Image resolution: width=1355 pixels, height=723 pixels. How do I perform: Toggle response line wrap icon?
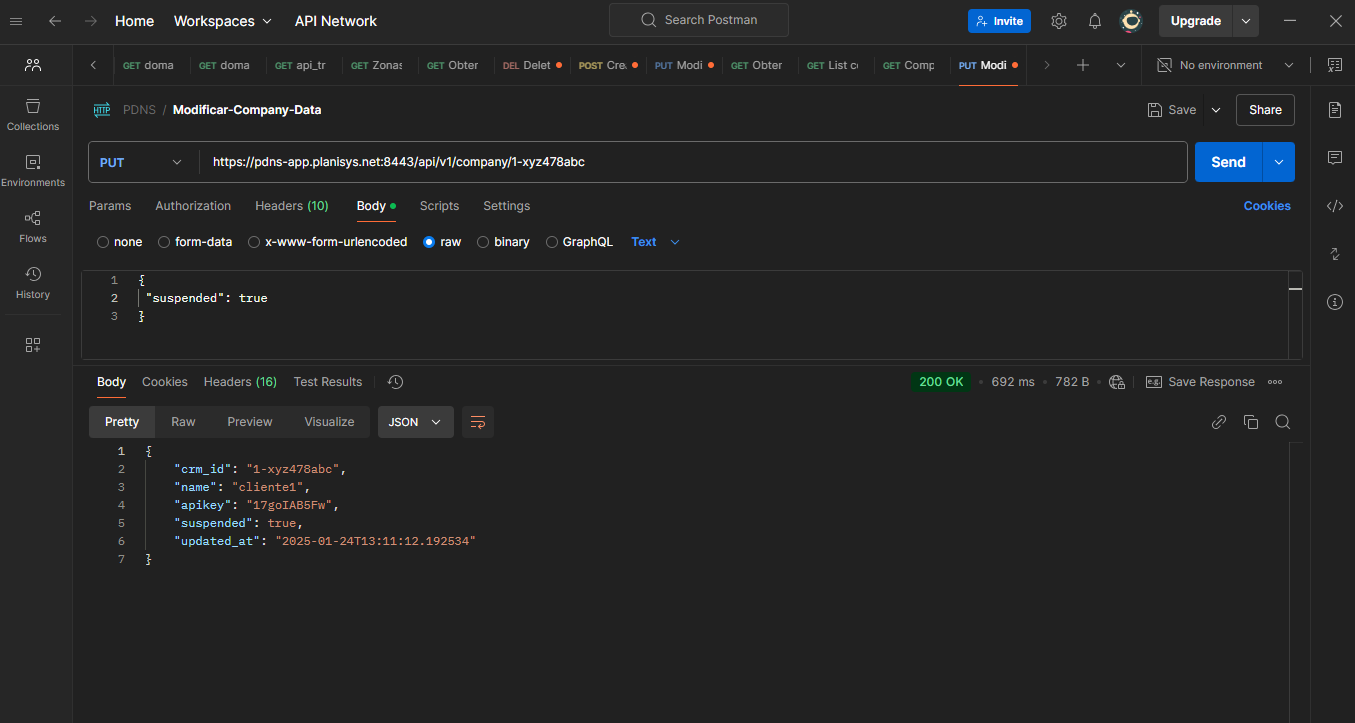(478, 422)
